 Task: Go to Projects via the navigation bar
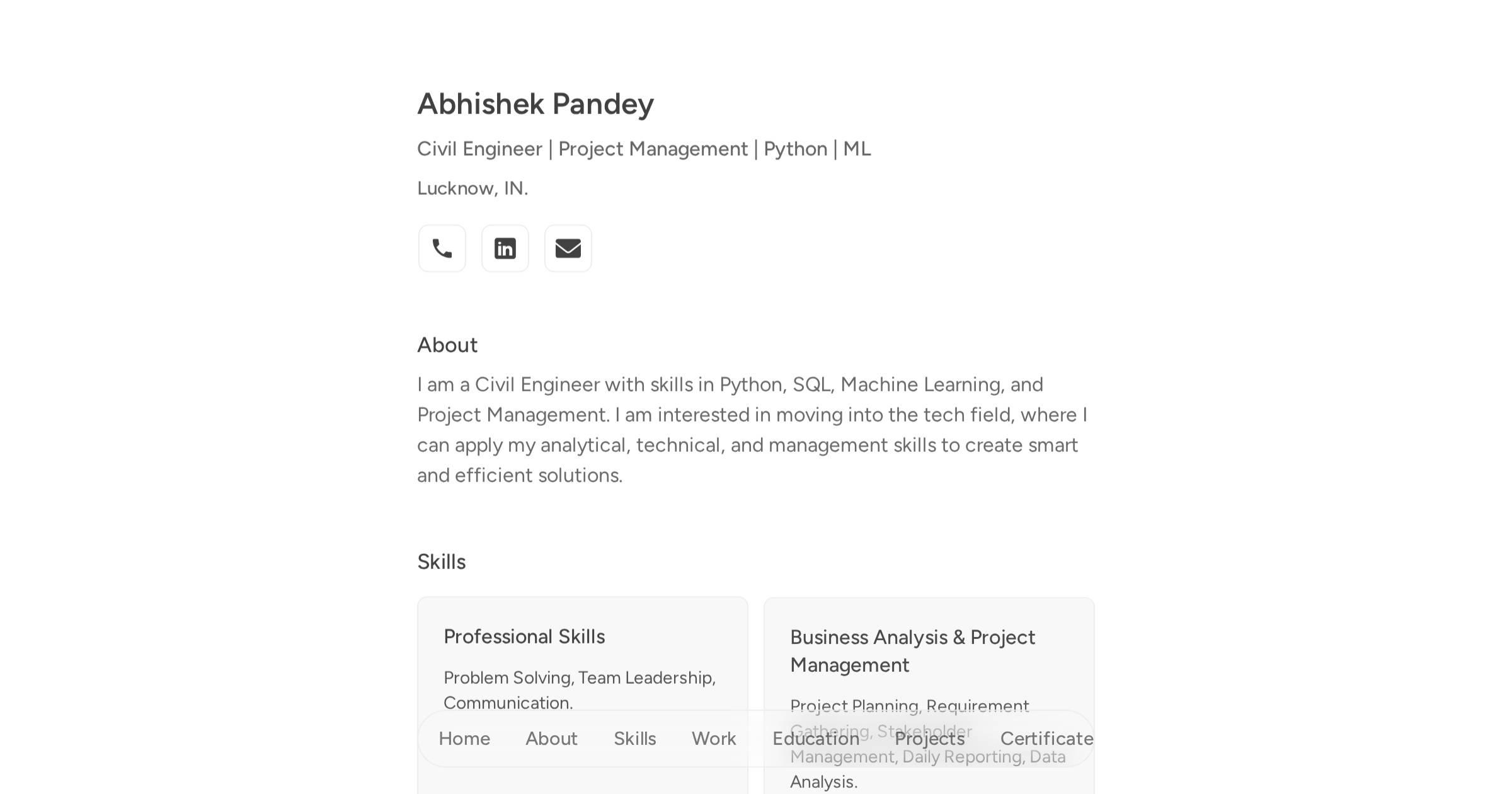tap(929, 738)
